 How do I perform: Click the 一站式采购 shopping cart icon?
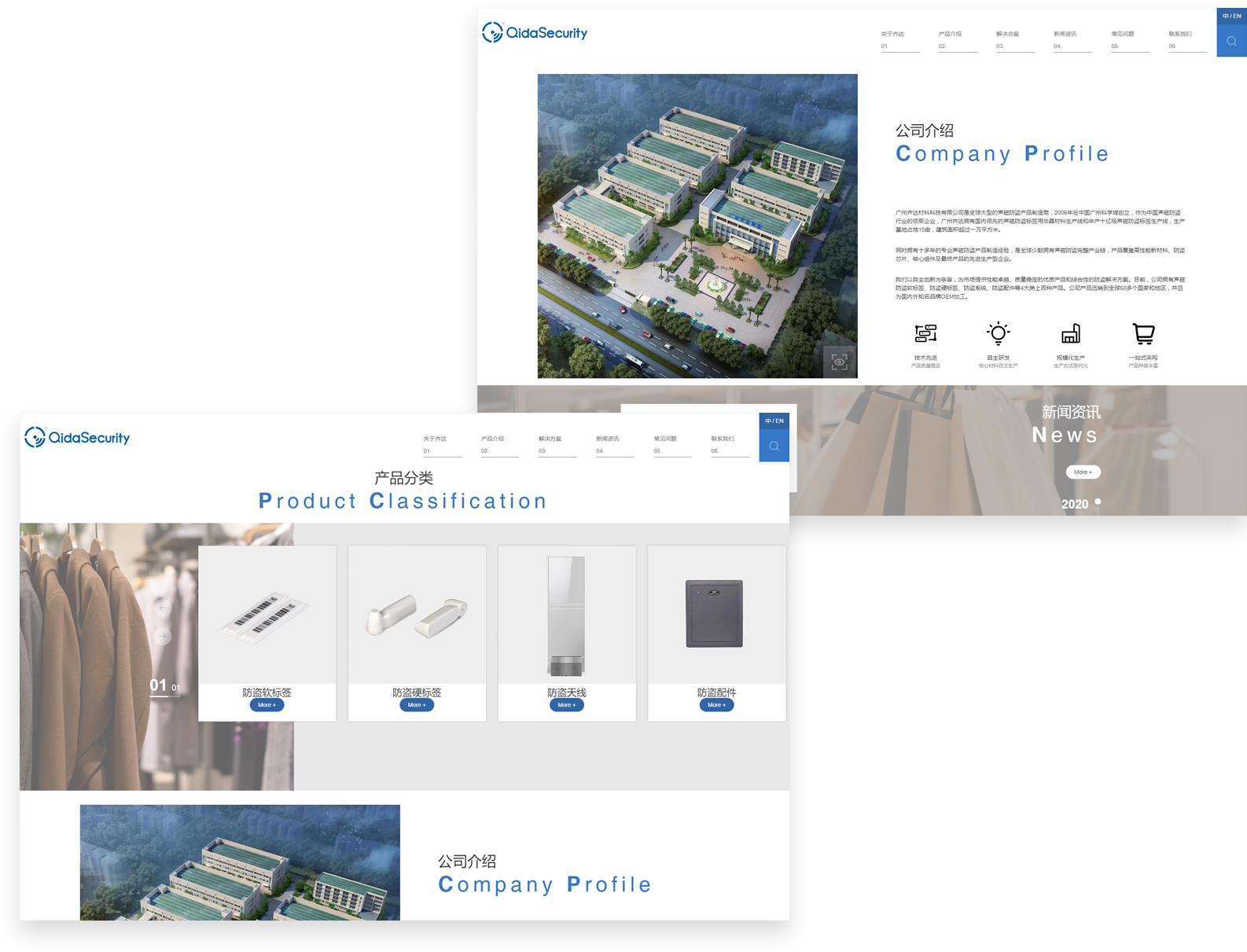(1143, 333)
